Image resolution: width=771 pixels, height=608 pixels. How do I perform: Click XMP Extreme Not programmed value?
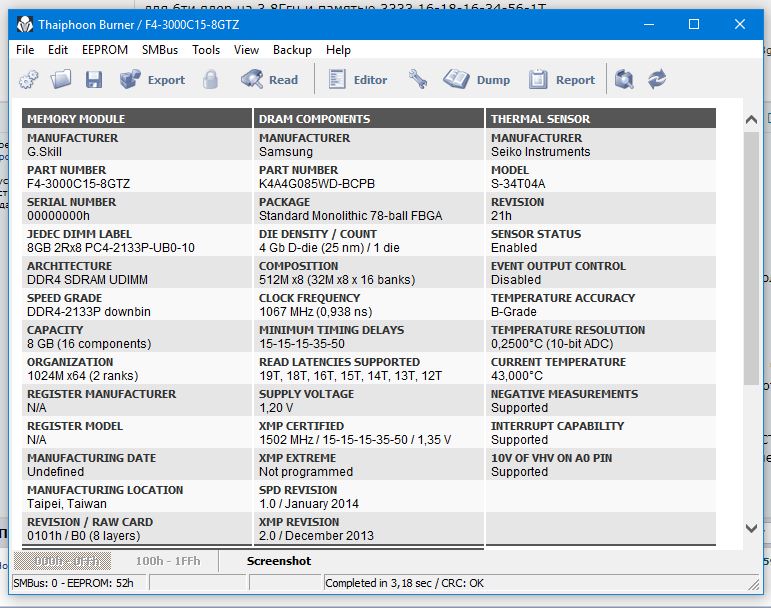[306, 471]
